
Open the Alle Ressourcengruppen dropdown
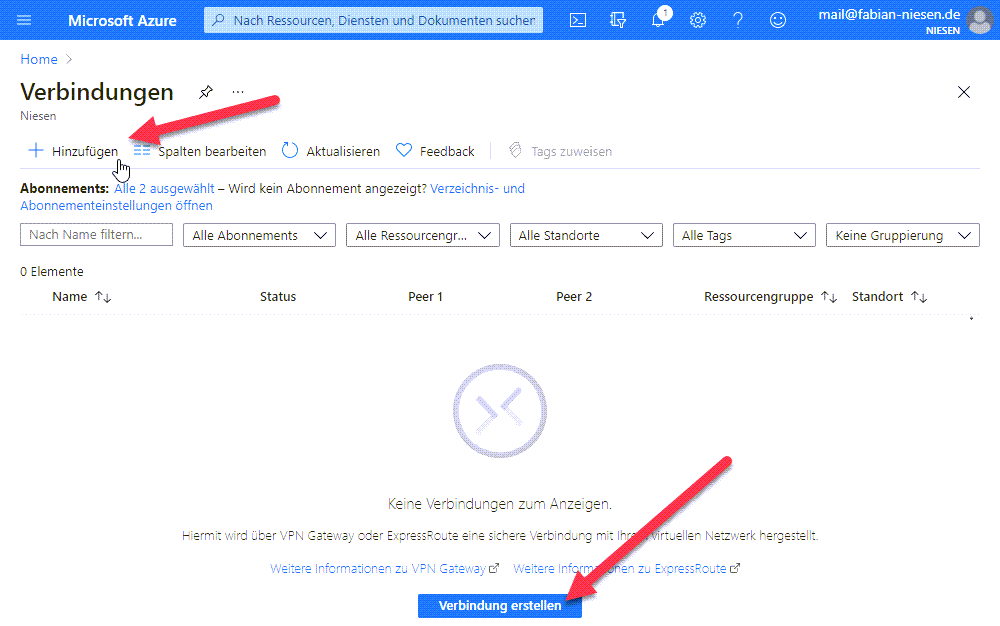point(423,235)
